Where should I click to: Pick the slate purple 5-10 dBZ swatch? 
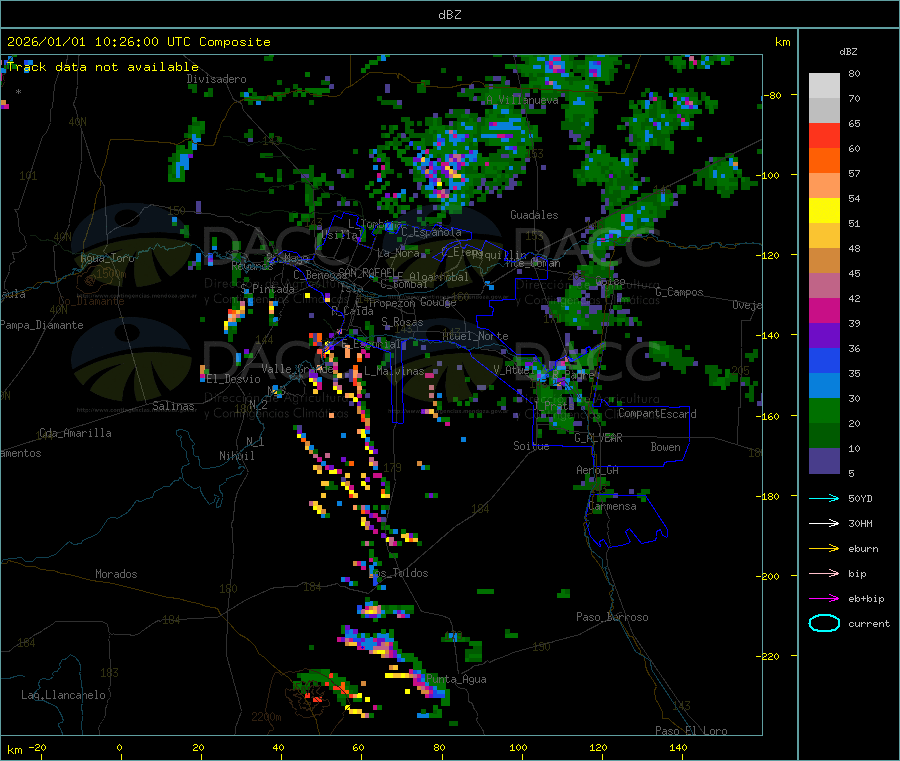pyautogui.click(x=824, y=461)
